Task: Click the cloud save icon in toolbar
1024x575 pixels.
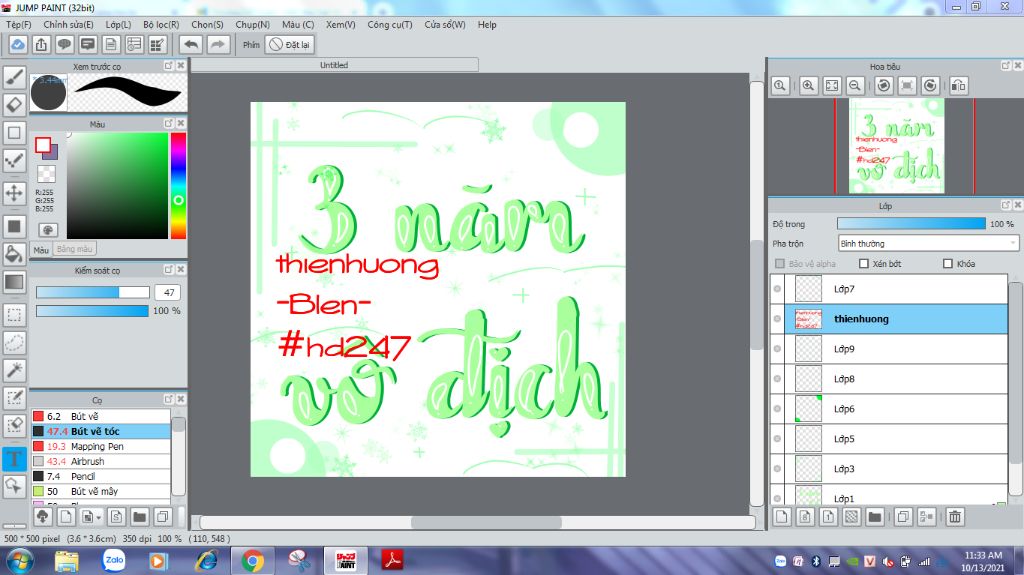Action: click(x=18, y=44)
